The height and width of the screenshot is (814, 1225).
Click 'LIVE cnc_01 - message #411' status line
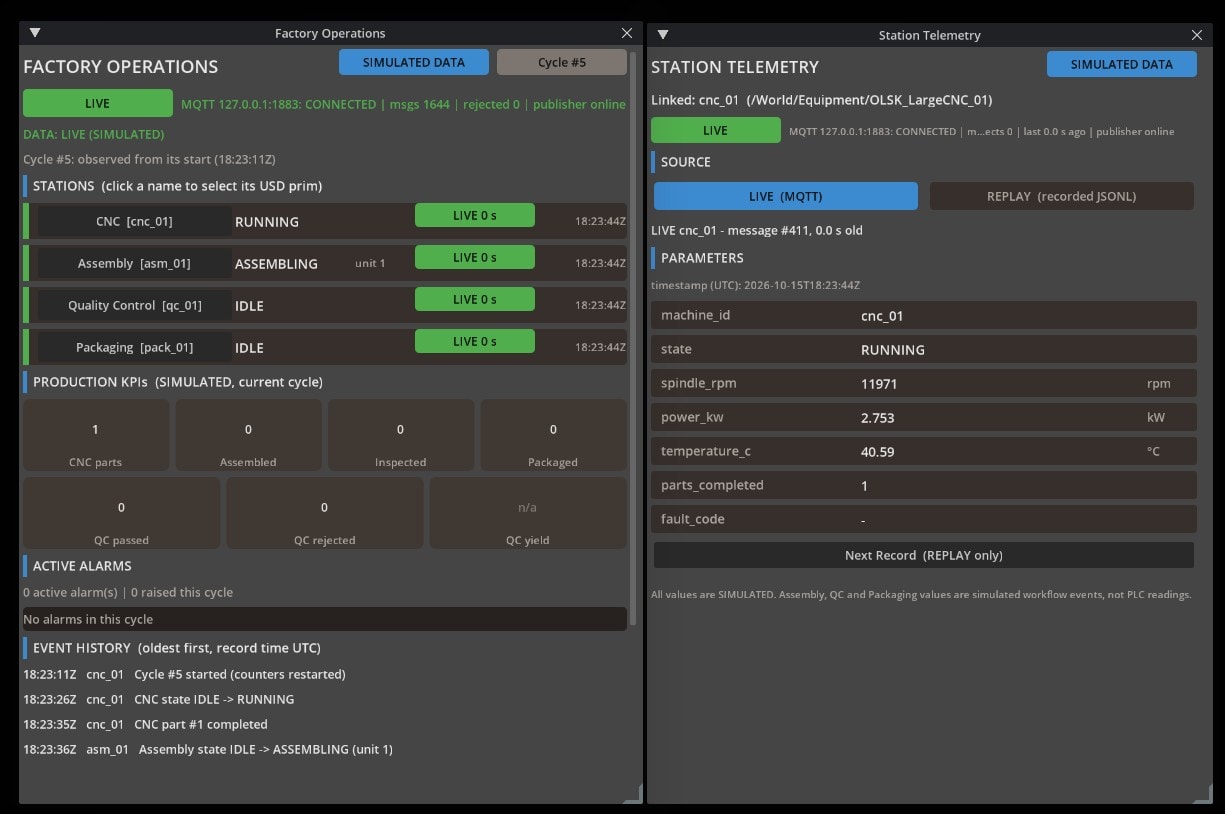click(x=757, y=230)
